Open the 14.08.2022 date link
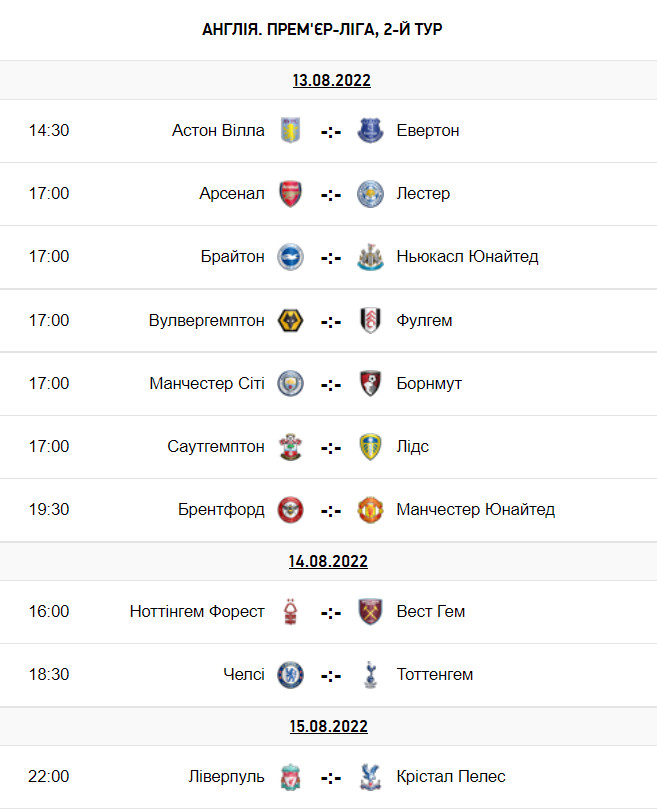Viewport: 657px width, 810px height. (x=328, y=561)
